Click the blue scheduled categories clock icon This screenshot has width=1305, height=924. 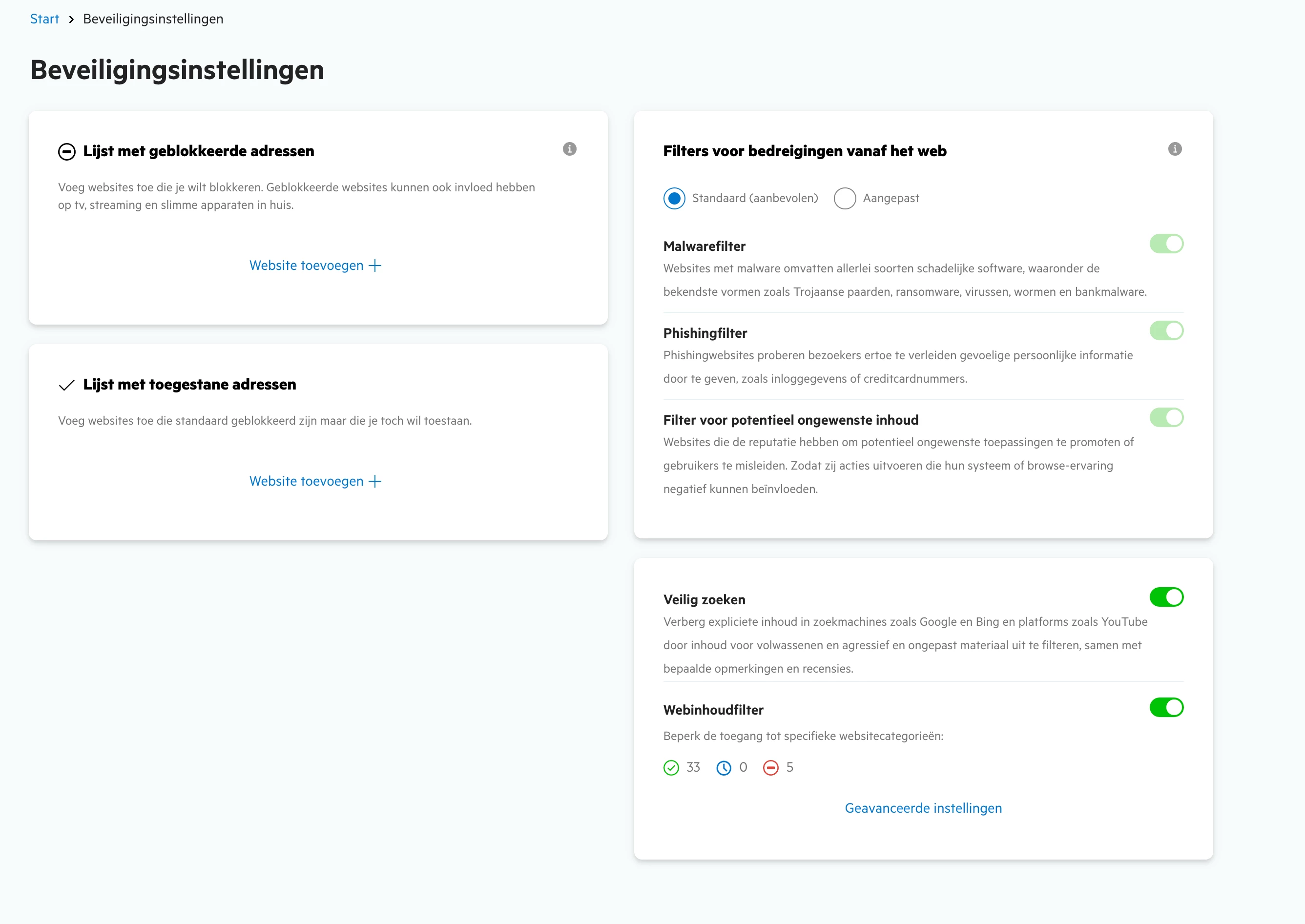coord(724,767)
